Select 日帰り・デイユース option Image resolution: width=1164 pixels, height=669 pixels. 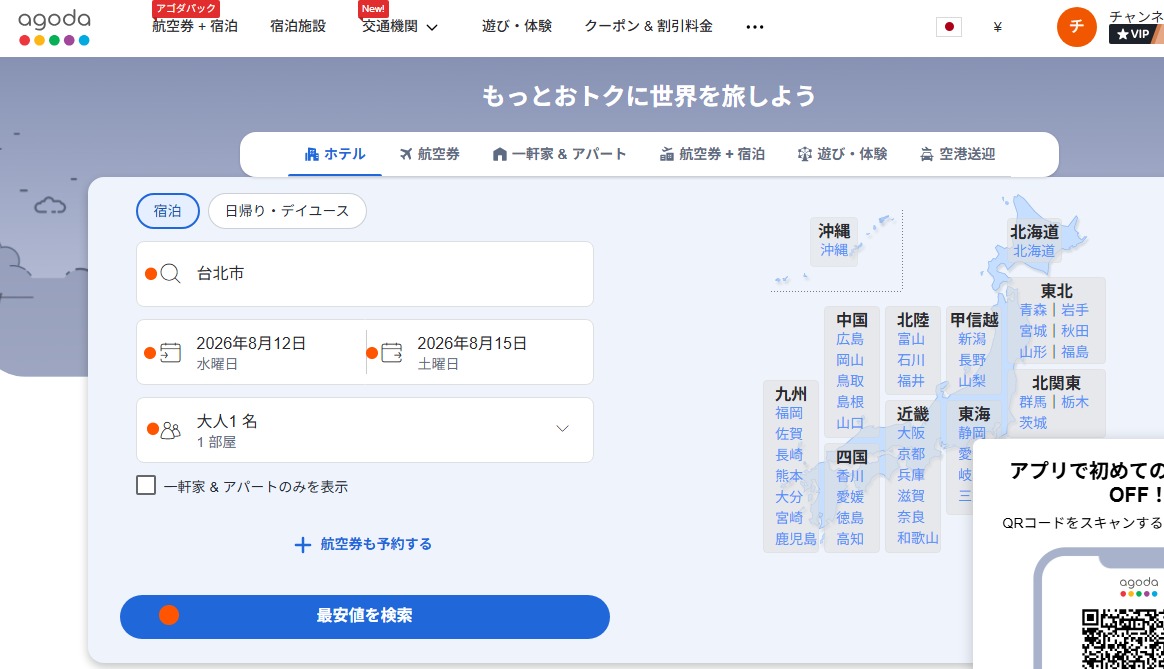tap(287, 211)
